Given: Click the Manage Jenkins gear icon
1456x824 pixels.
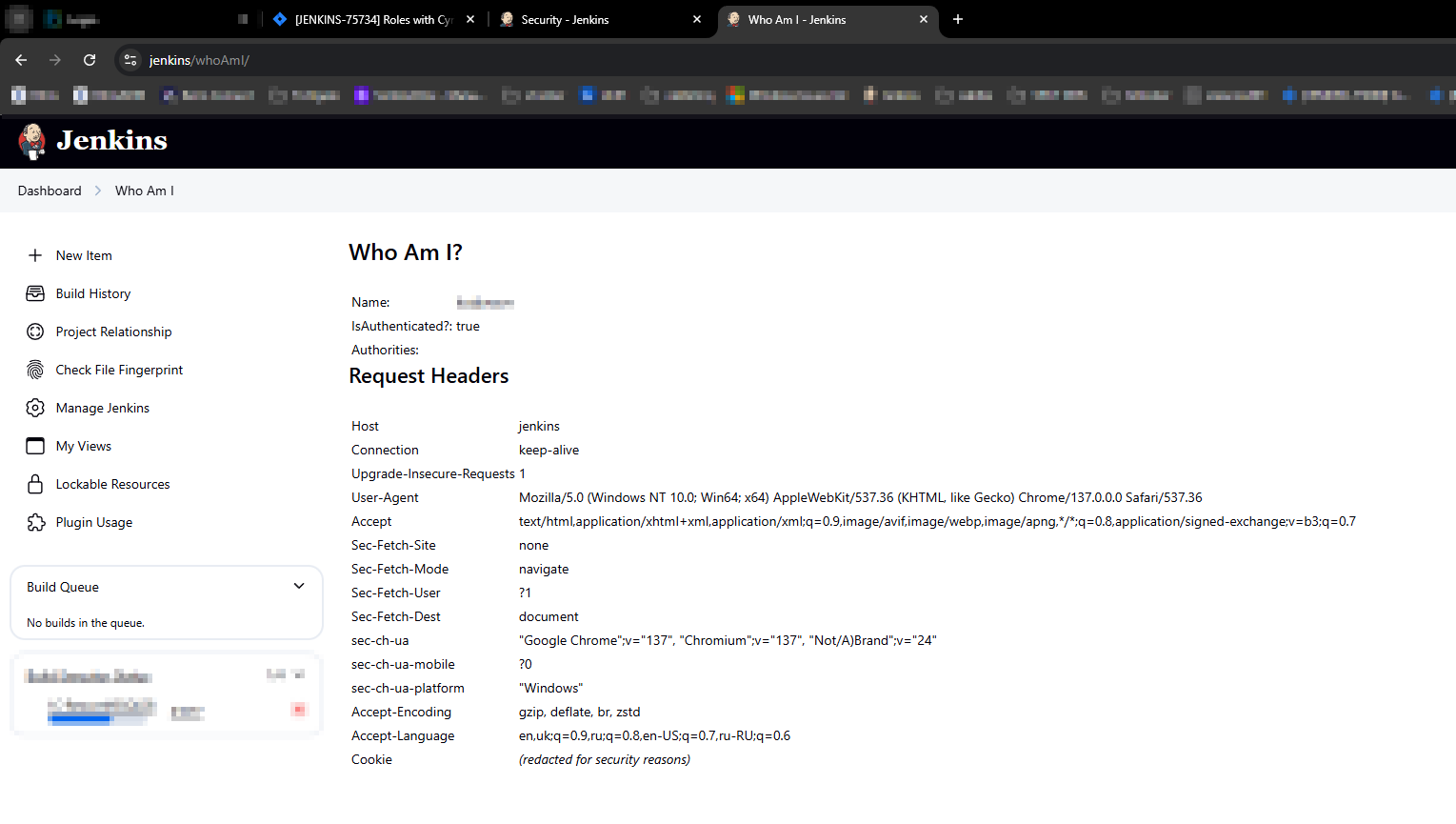Looking at the screenshot, I should coord(35,408).
